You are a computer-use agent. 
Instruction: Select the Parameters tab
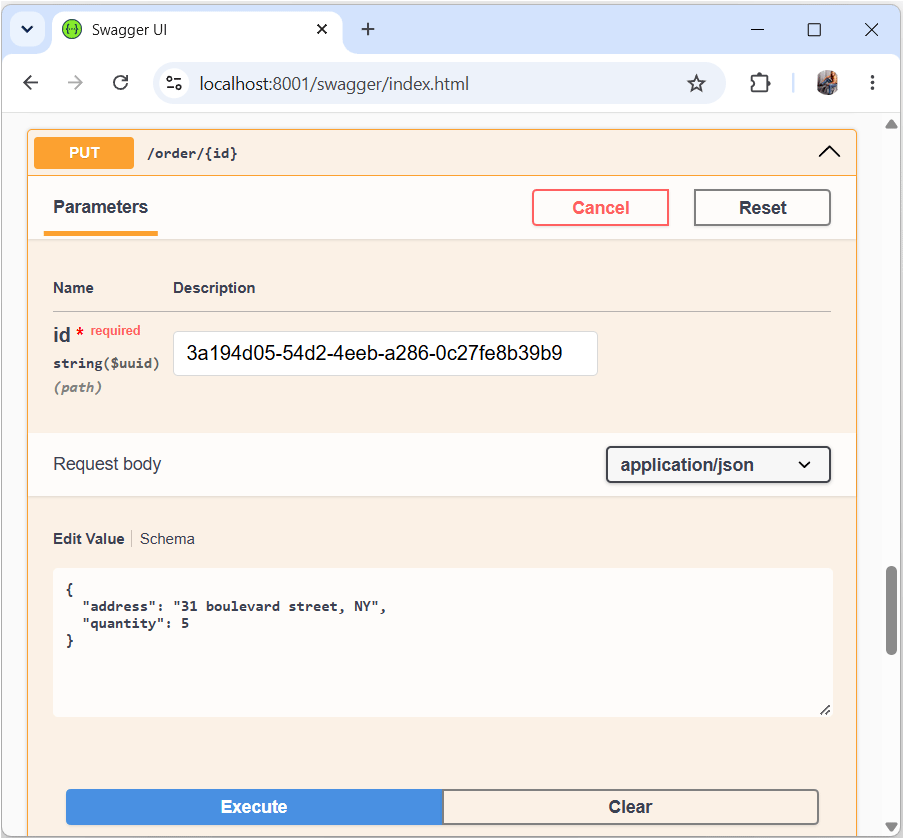click(x=101, y=207)
